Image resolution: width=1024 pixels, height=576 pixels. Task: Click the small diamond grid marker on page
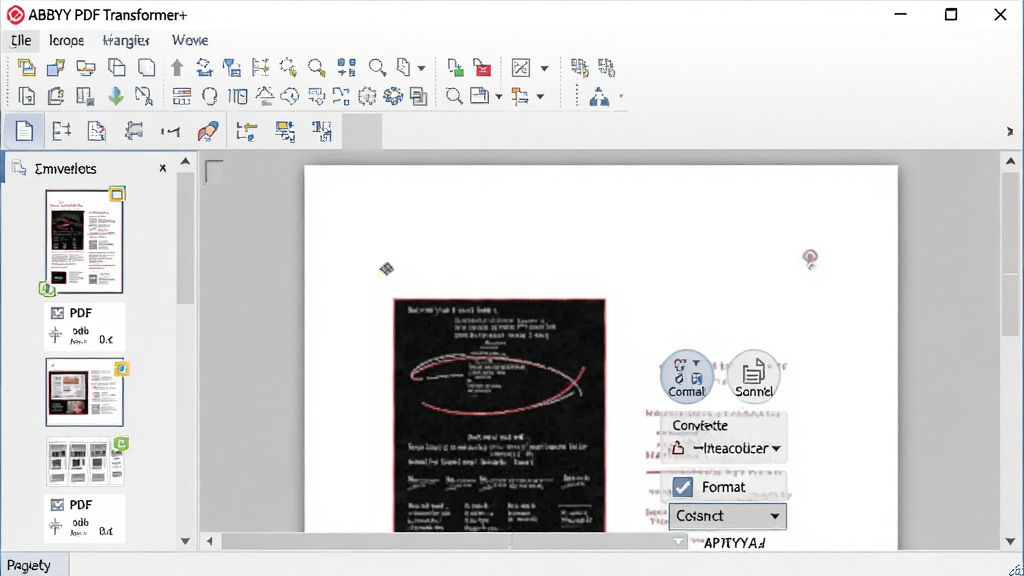[x=387, y=268]
